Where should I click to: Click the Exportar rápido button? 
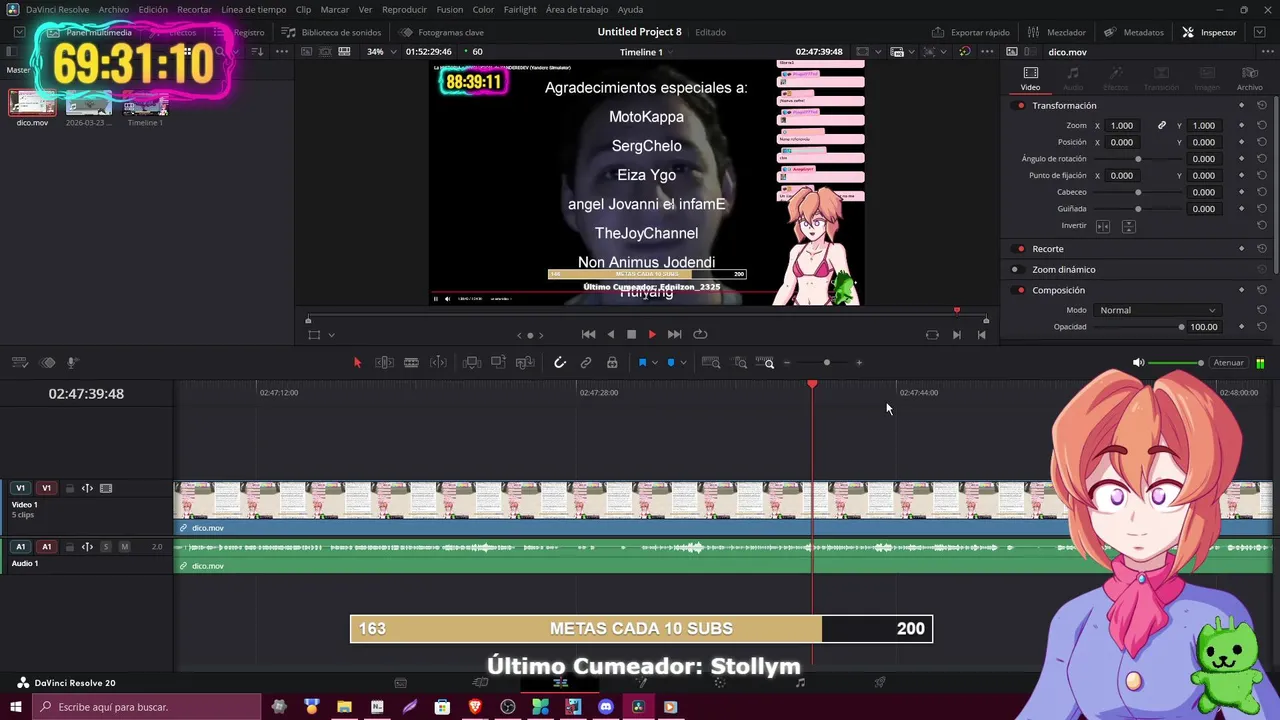click(x=970, y=32)
